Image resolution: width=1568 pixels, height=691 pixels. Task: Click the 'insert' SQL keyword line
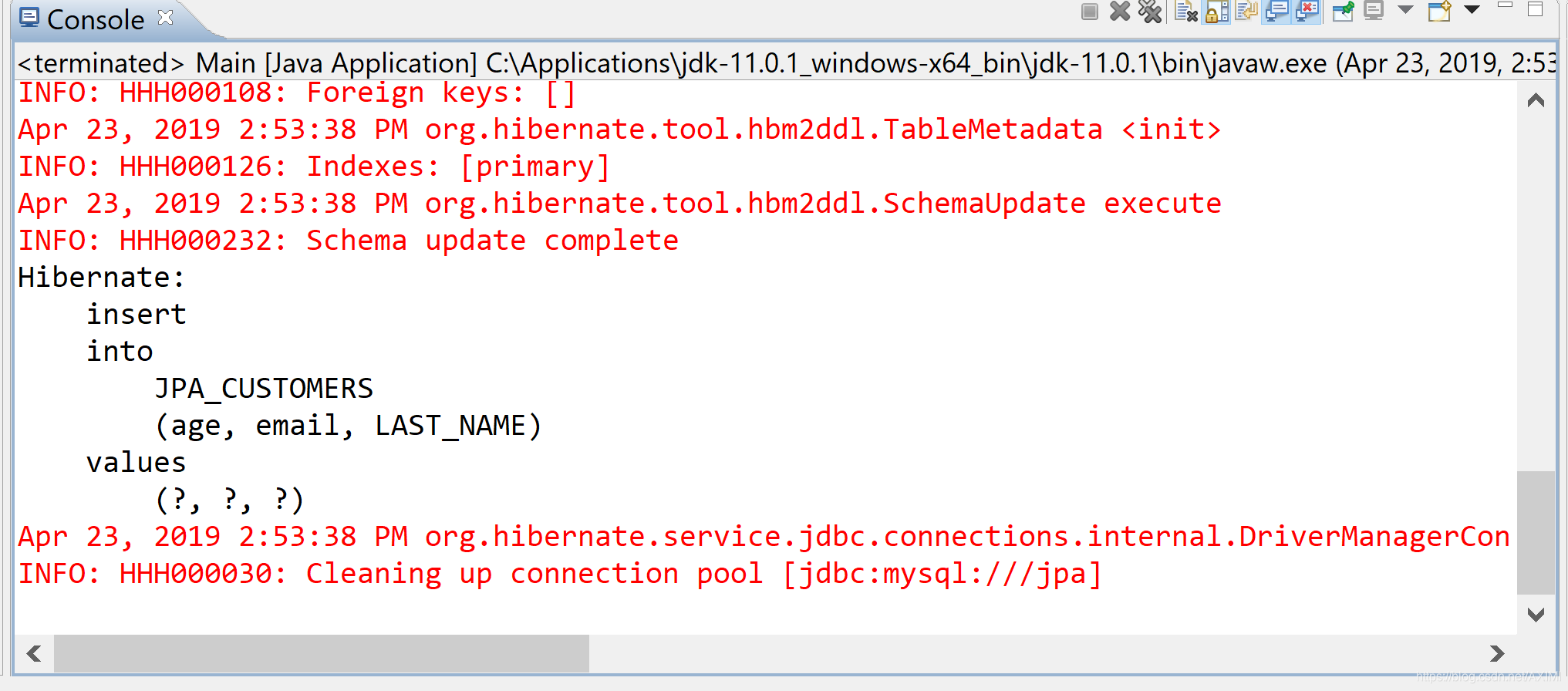(x=137, y=315)
